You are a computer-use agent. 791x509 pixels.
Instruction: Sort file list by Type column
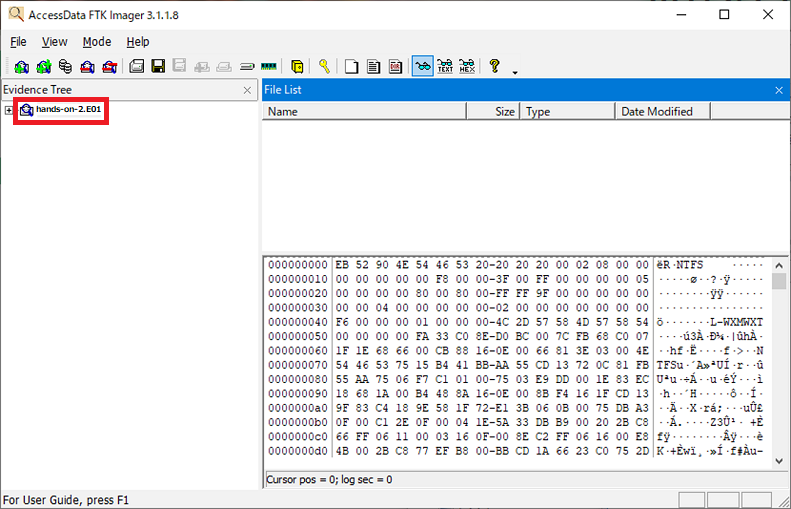point(568,111)
